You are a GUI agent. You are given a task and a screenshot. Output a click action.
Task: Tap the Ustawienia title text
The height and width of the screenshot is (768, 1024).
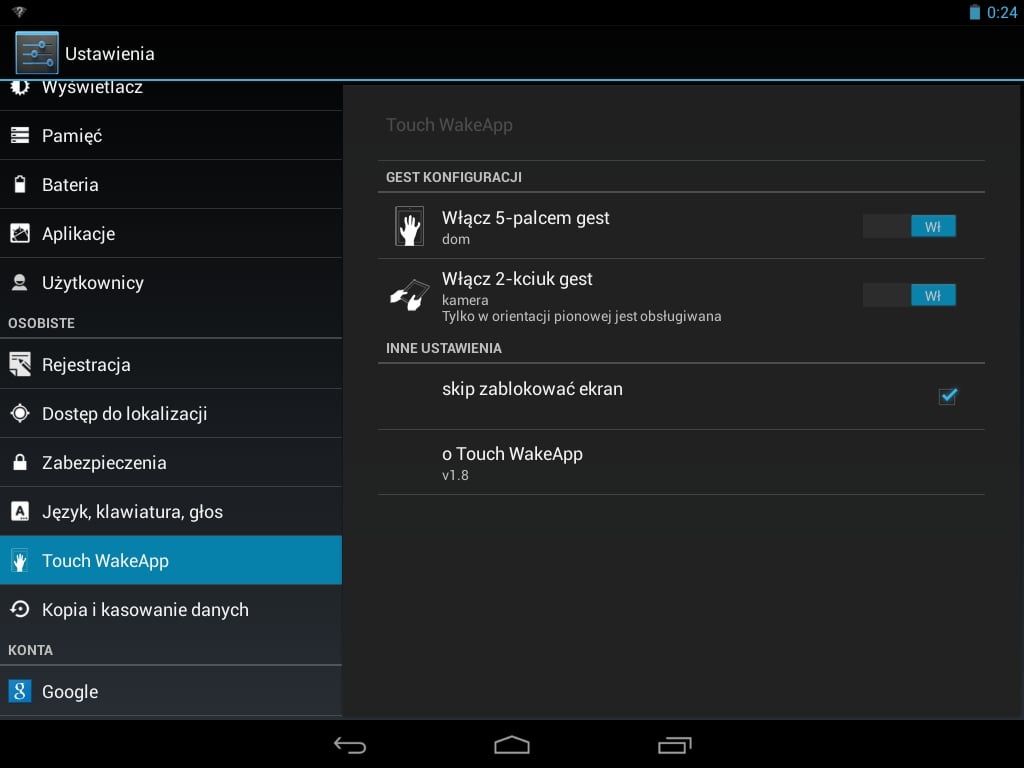pos(110,54)
